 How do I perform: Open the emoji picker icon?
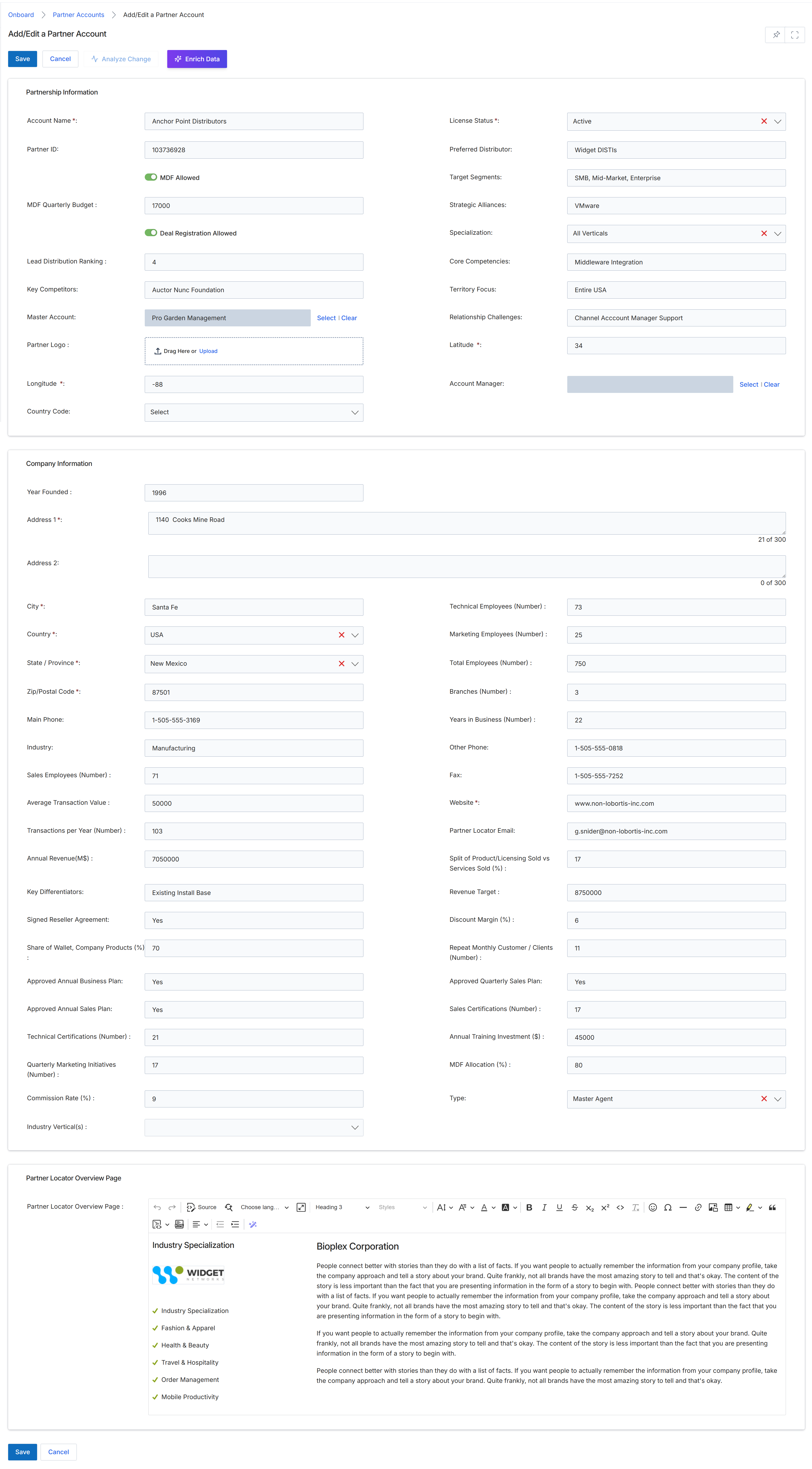pyautogui.click(x=653, y=1207)
